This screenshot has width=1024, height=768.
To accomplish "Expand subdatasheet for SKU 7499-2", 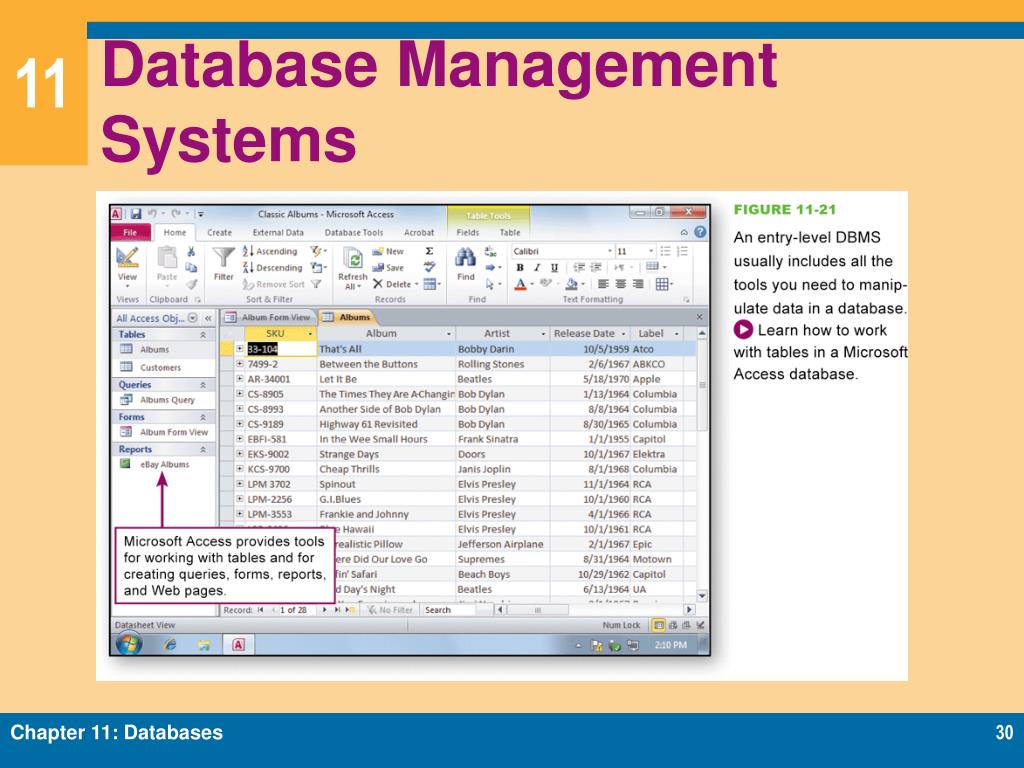I will coord(240,364).
